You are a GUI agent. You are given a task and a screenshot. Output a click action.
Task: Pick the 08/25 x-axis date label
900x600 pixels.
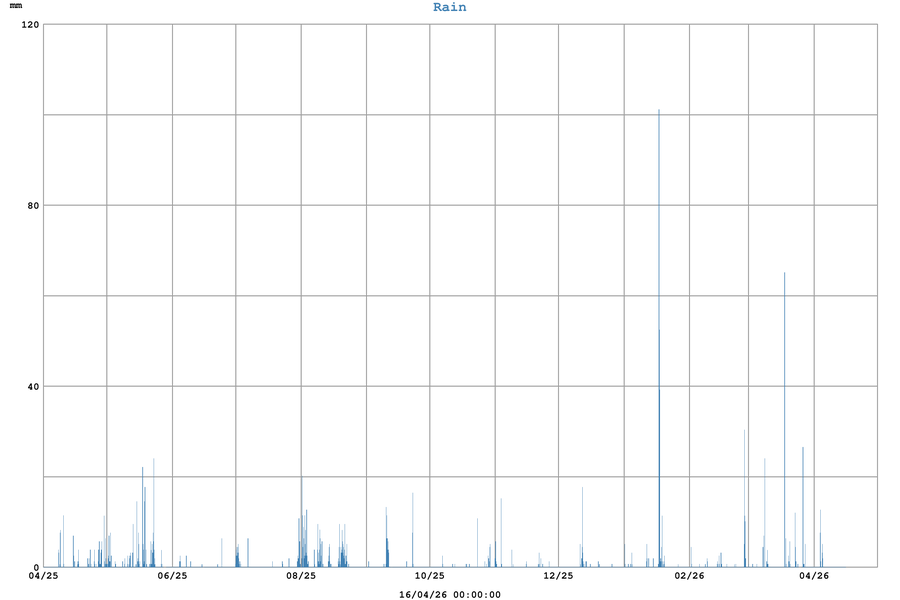pyautogui.click(x=301, y=576)
